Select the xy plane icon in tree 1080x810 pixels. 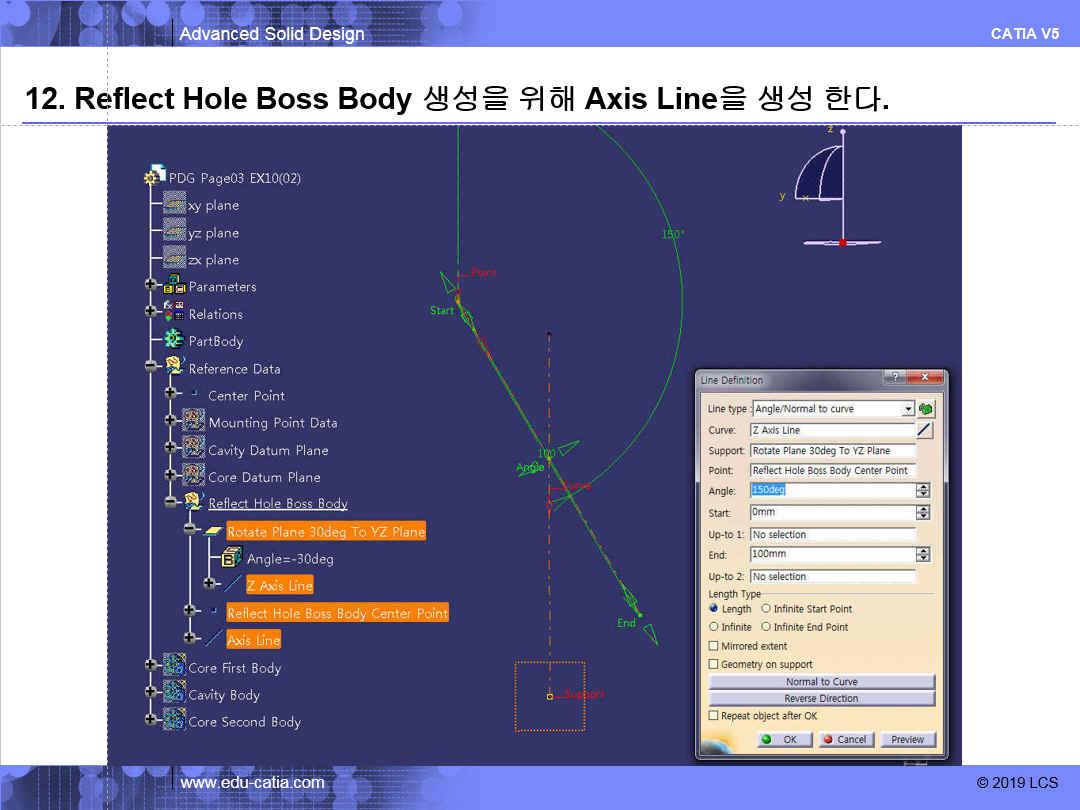(174, 205)
